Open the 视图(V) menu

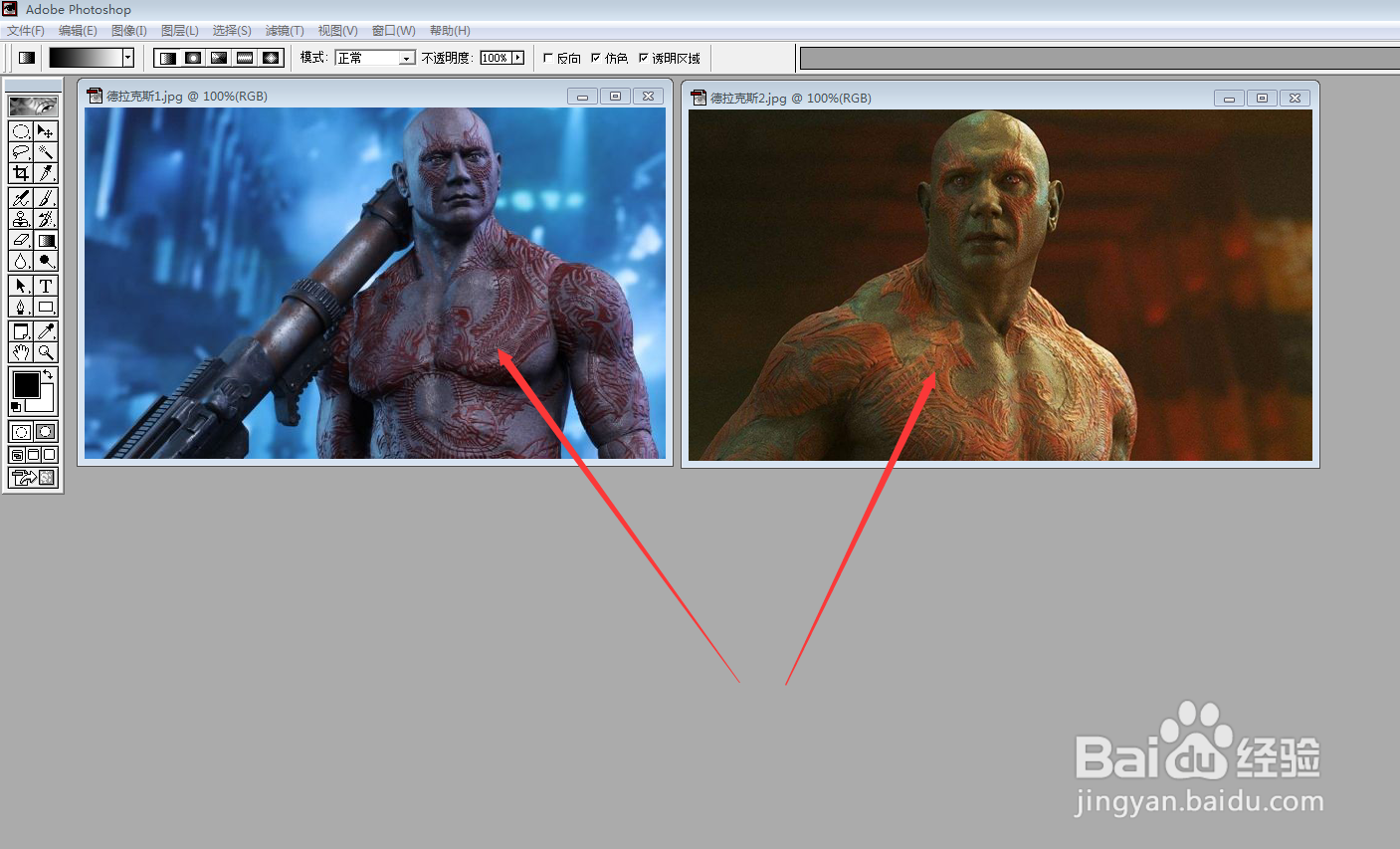point(337,31)
